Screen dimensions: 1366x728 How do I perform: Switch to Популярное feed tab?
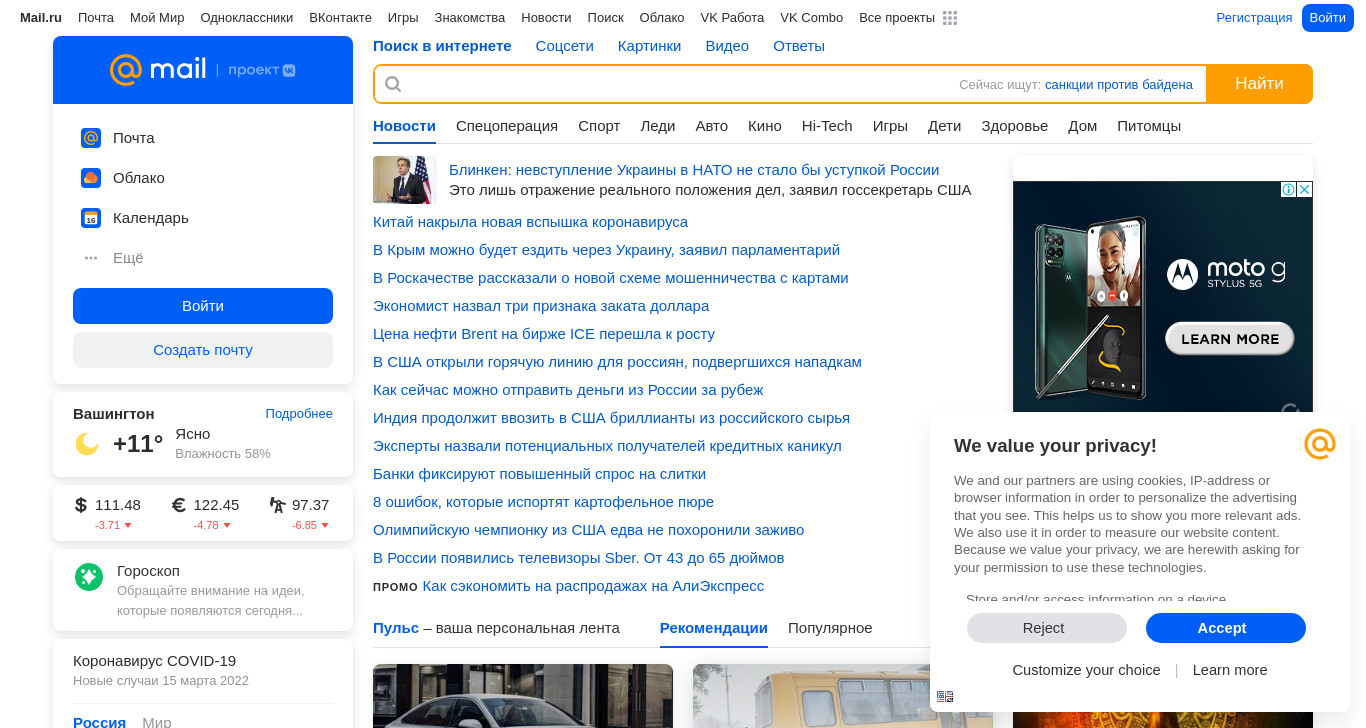click(830, 628)
